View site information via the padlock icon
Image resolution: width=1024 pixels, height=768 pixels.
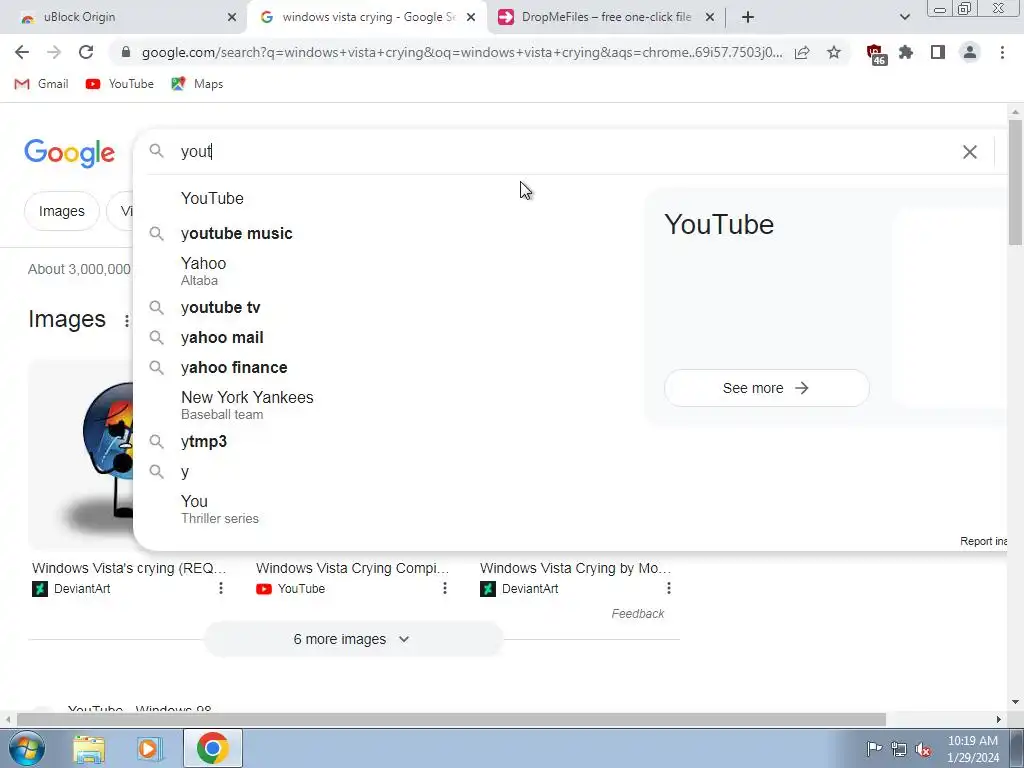(x=126, y=52)
